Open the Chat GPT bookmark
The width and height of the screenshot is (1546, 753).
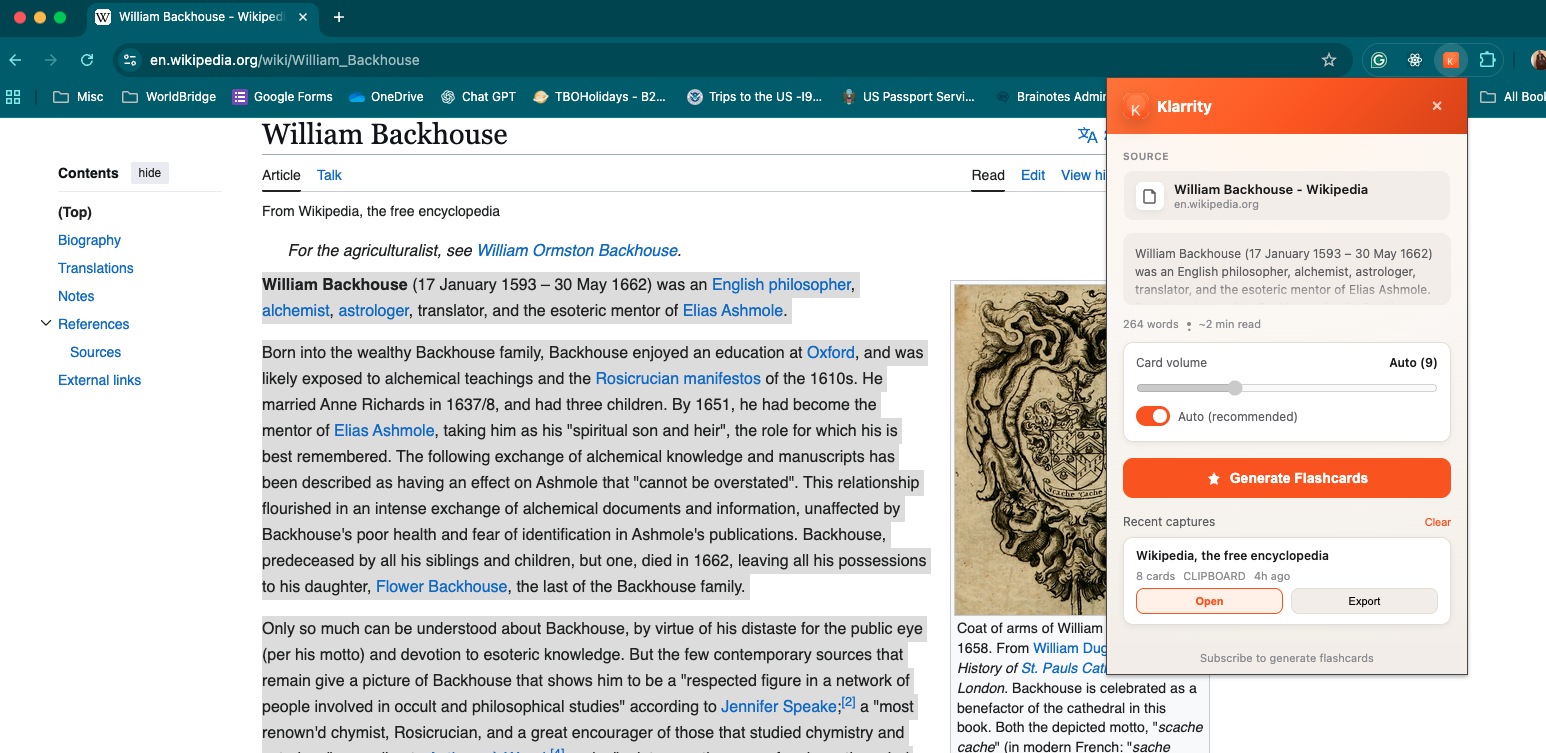[478, 97]
